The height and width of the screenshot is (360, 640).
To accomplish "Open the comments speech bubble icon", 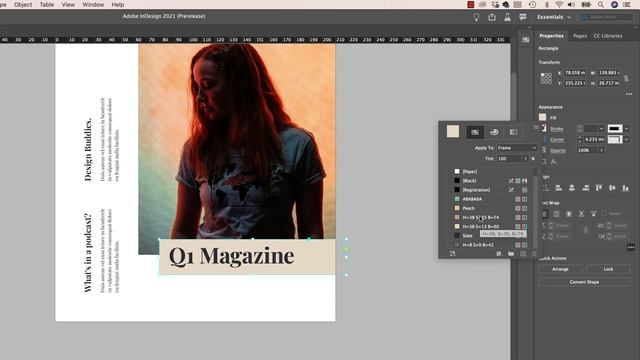I will click(523, 17).
